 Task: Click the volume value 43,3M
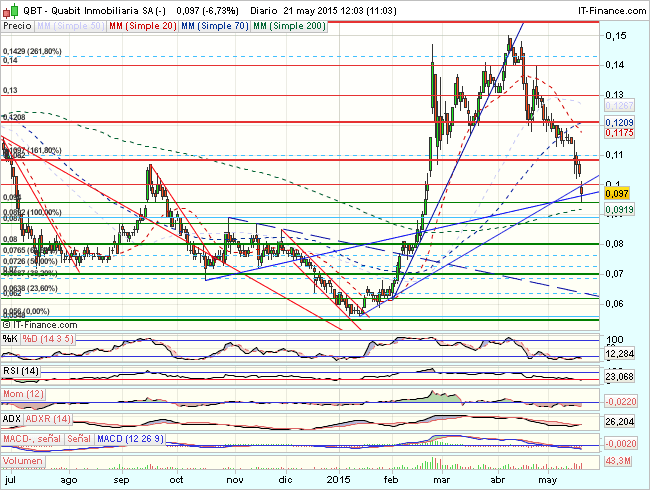[618, 461]
